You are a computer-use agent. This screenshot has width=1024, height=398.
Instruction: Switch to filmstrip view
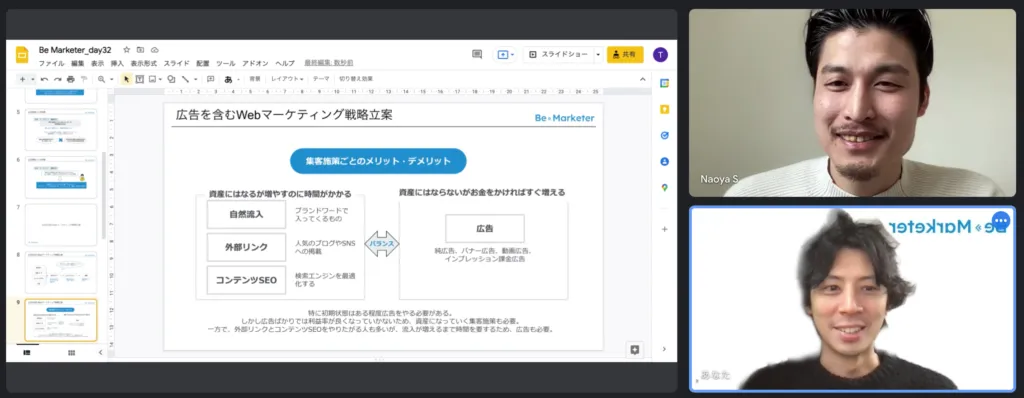27,352
